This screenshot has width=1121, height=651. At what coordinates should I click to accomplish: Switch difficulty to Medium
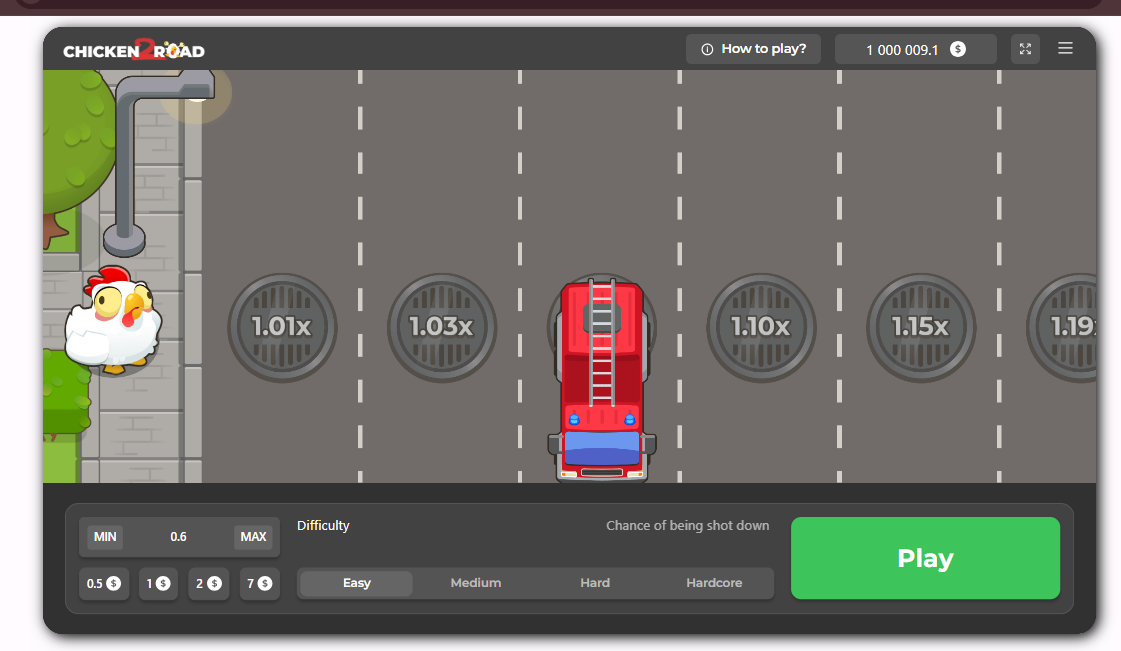[476, 583]
